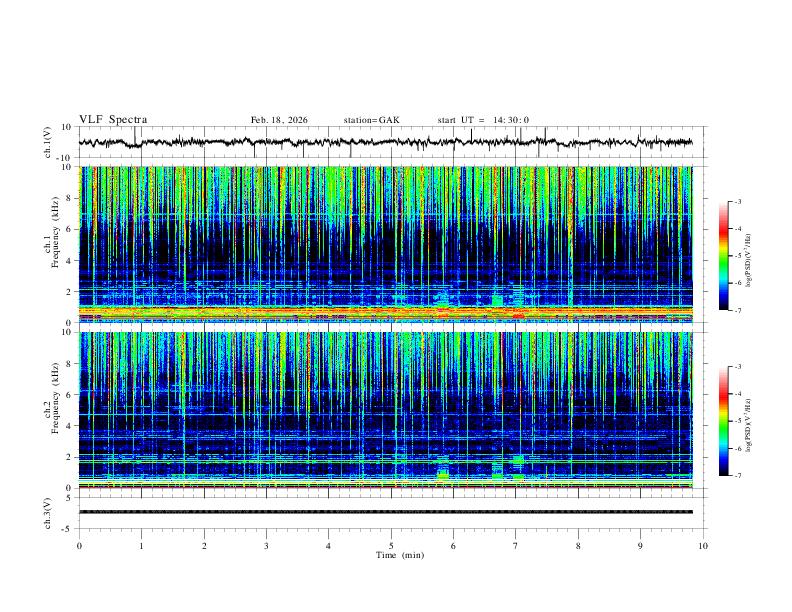
Task: Click the "-7" label on ch.1 color scale
Action: (x=737, y=310)
